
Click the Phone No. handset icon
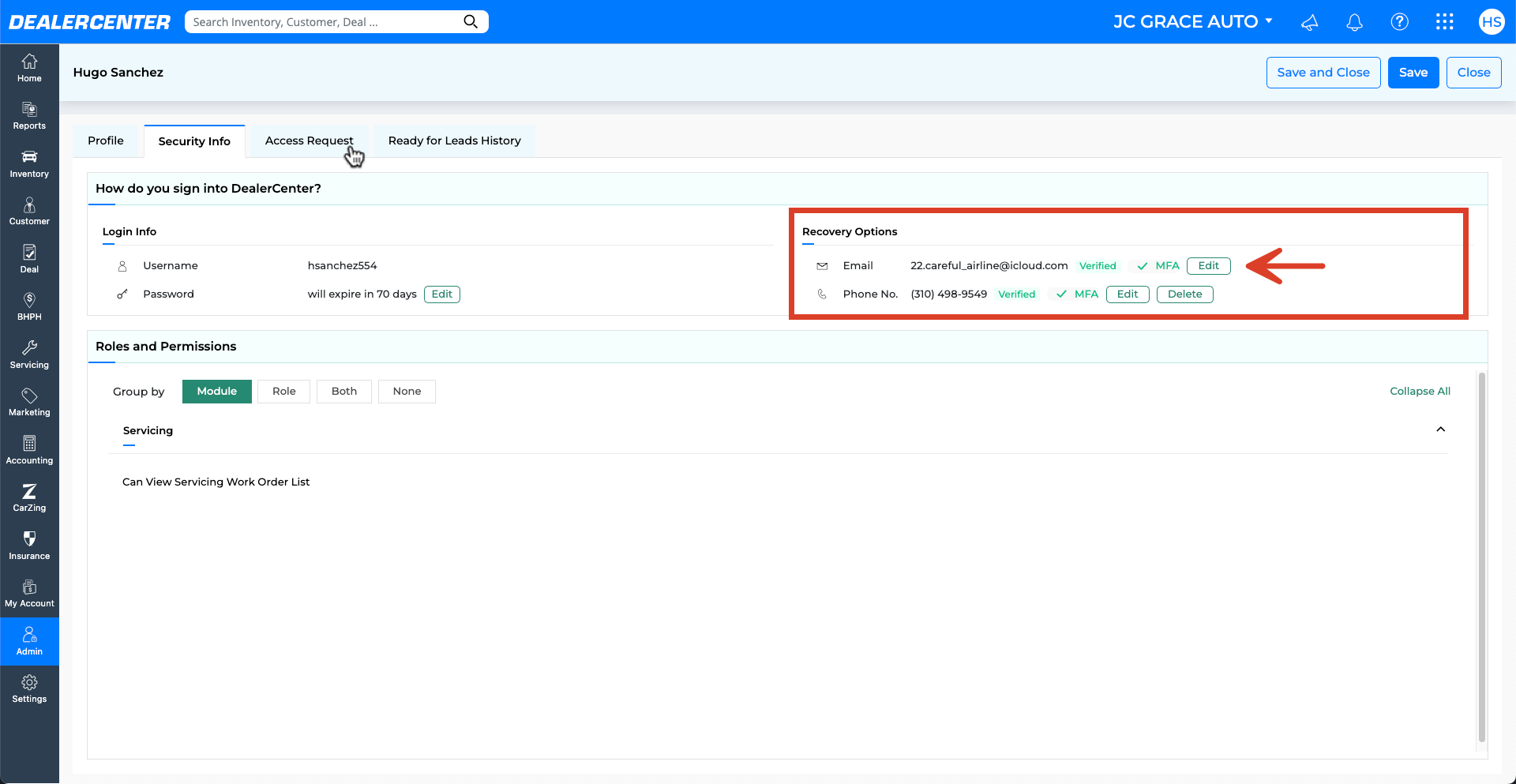tap(822, 294)
